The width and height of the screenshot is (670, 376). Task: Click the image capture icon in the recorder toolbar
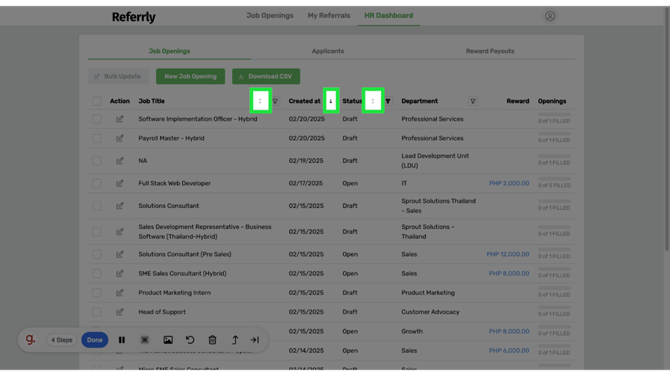tap(168, 340)
